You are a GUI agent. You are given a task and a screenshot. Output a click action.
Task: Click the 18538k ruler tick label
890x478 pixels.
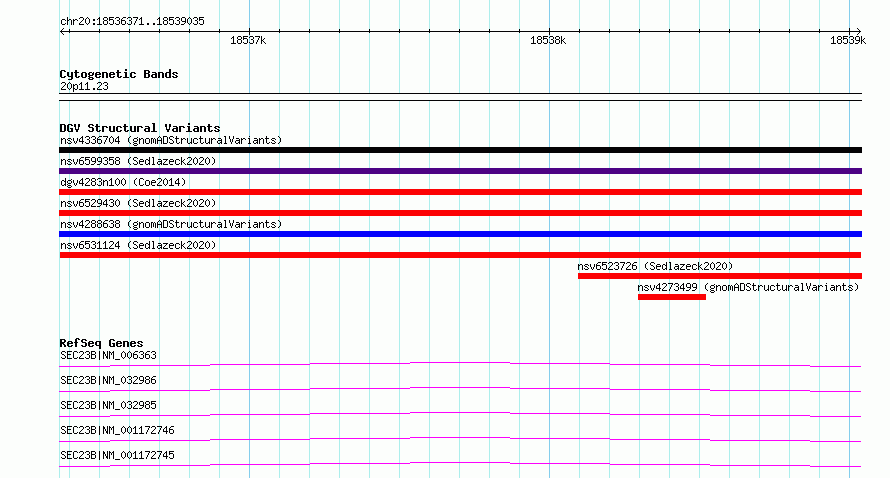pos(548,40)
